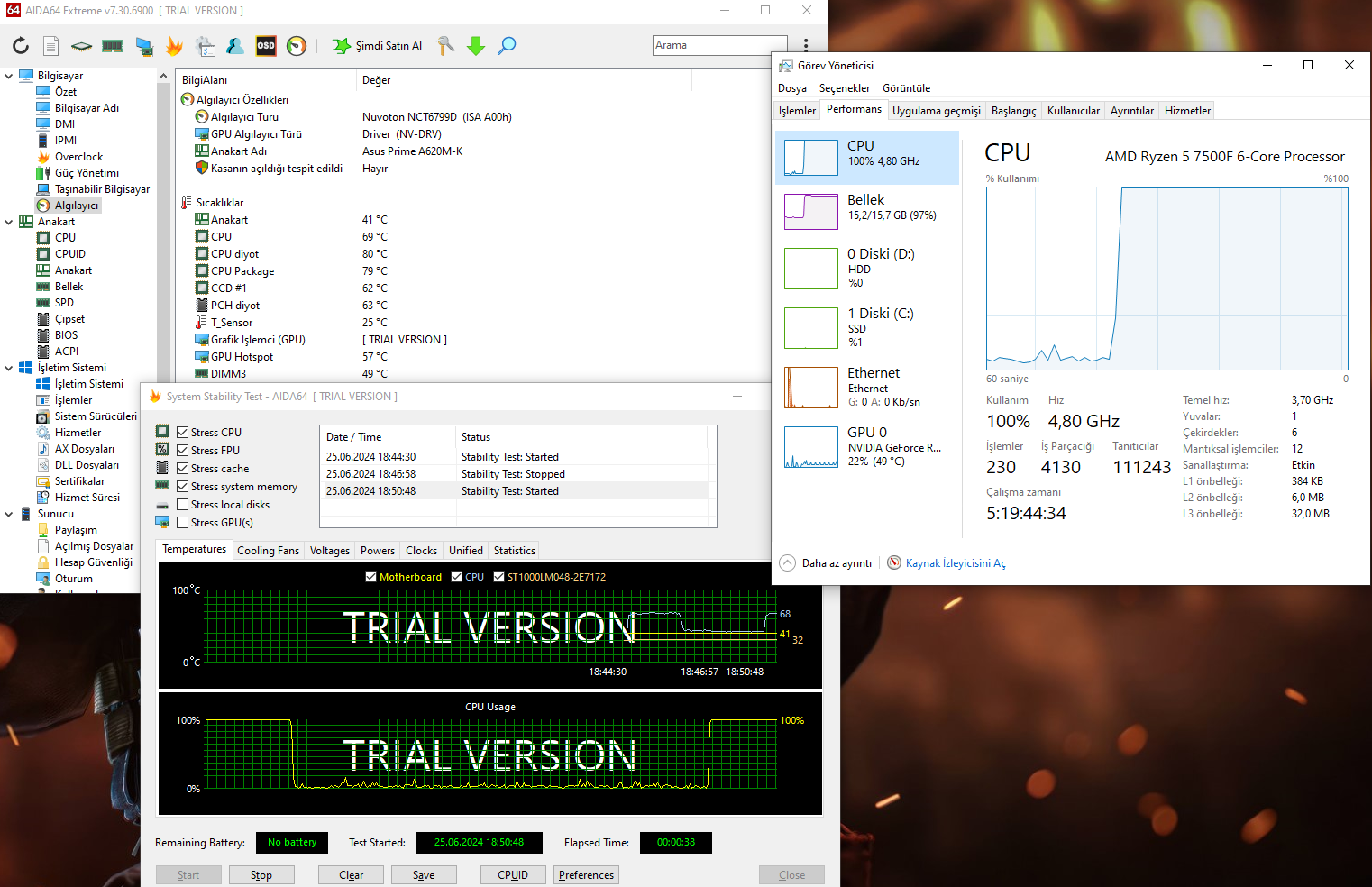Click the AIDA64 refresh toolbar icon
This screenshot has height=887, width=1372.
pyautogui.click(x=21, y=46)
